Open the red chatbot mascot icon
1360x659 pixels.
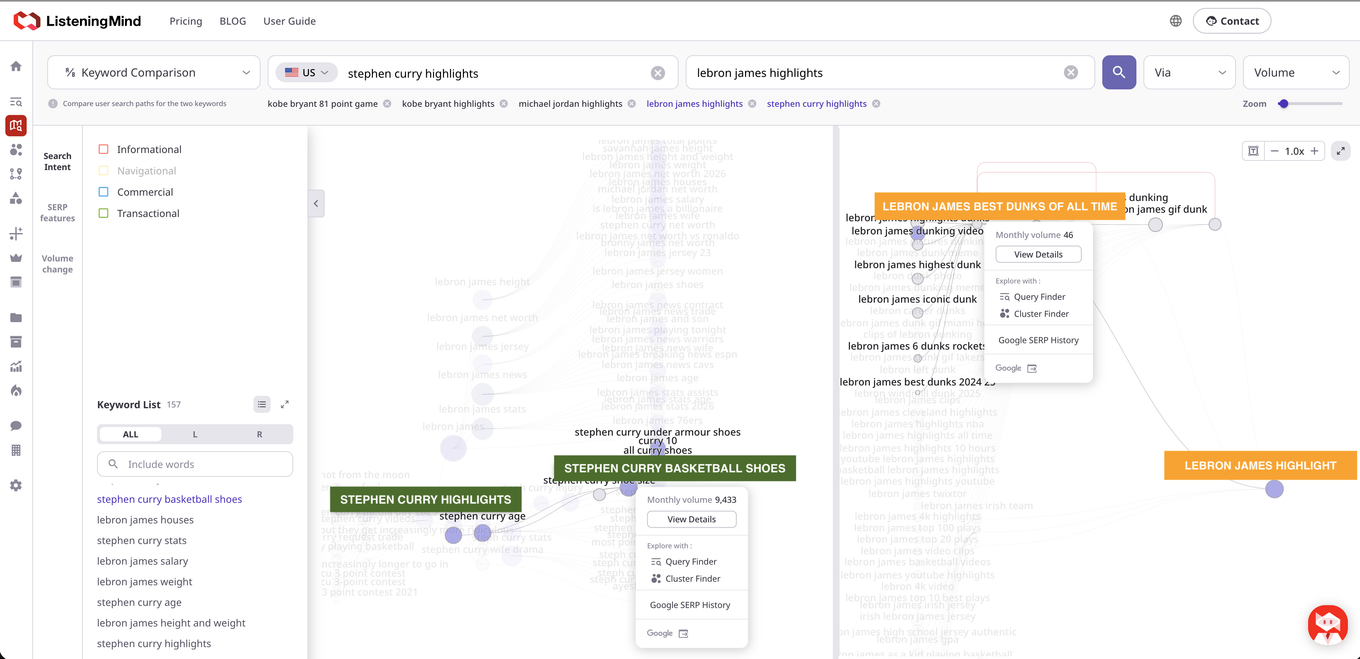click(x=1328, y=624)
